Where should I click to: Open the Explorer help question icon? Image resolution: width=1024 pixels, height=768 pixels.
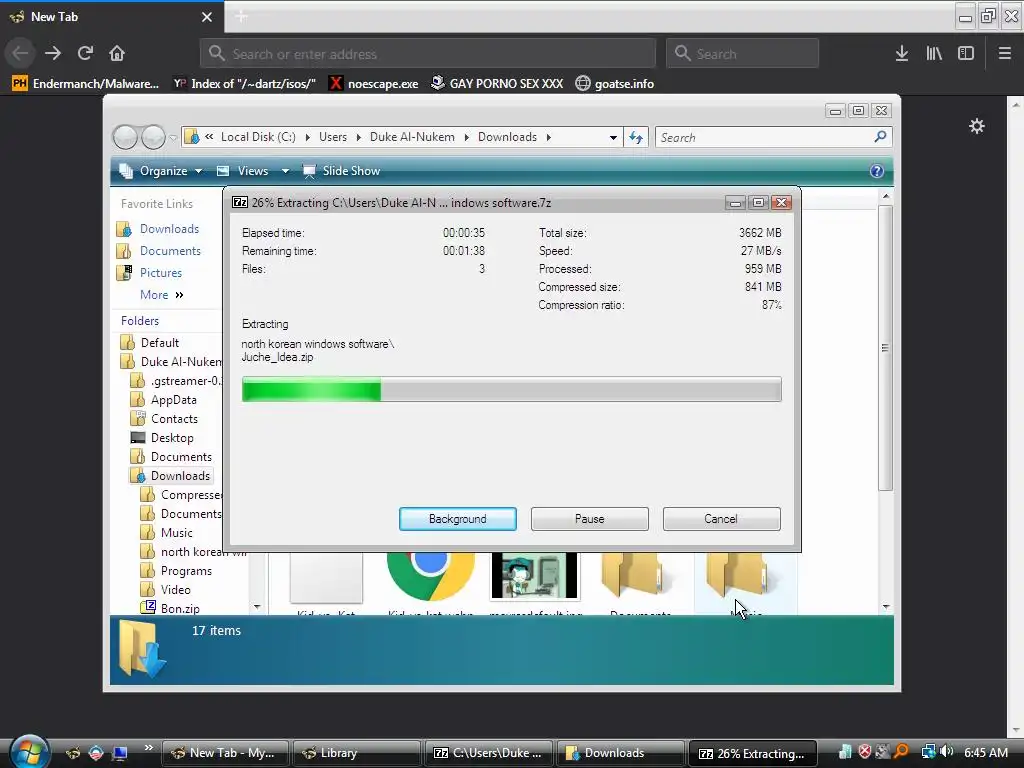point(876,171)
